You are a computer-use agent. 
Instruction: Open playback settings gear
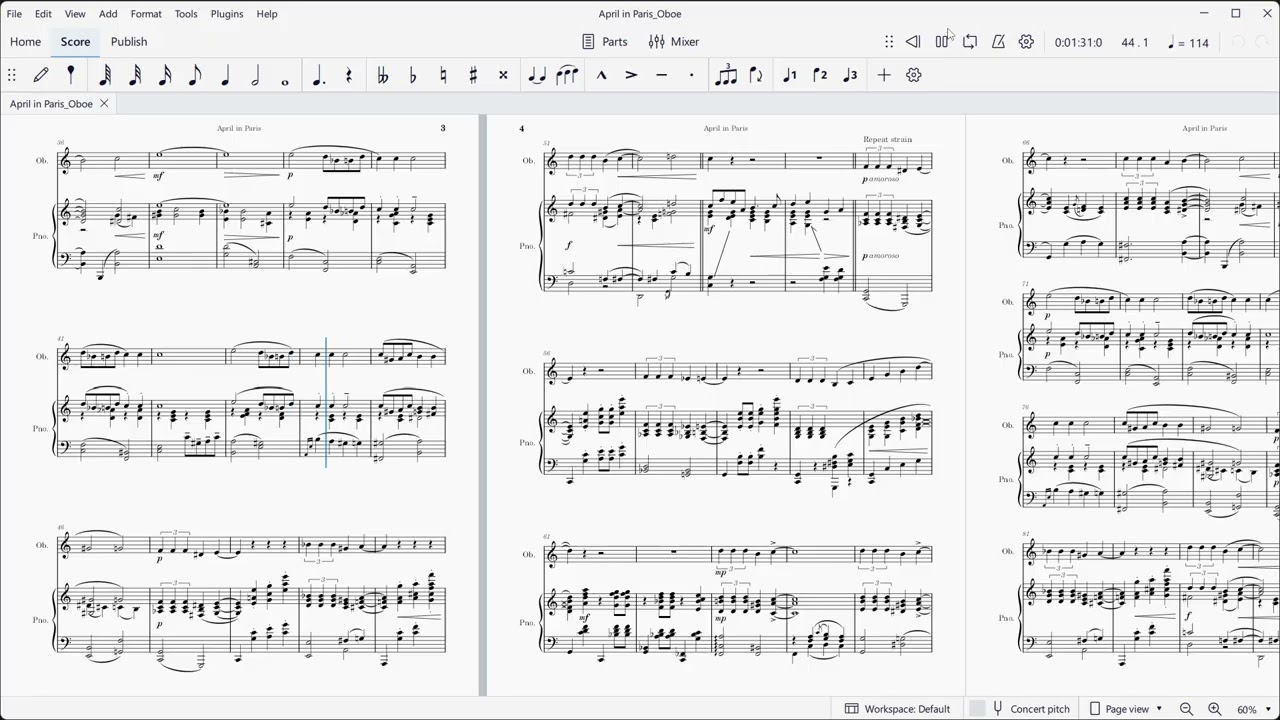click(1026, 42)
